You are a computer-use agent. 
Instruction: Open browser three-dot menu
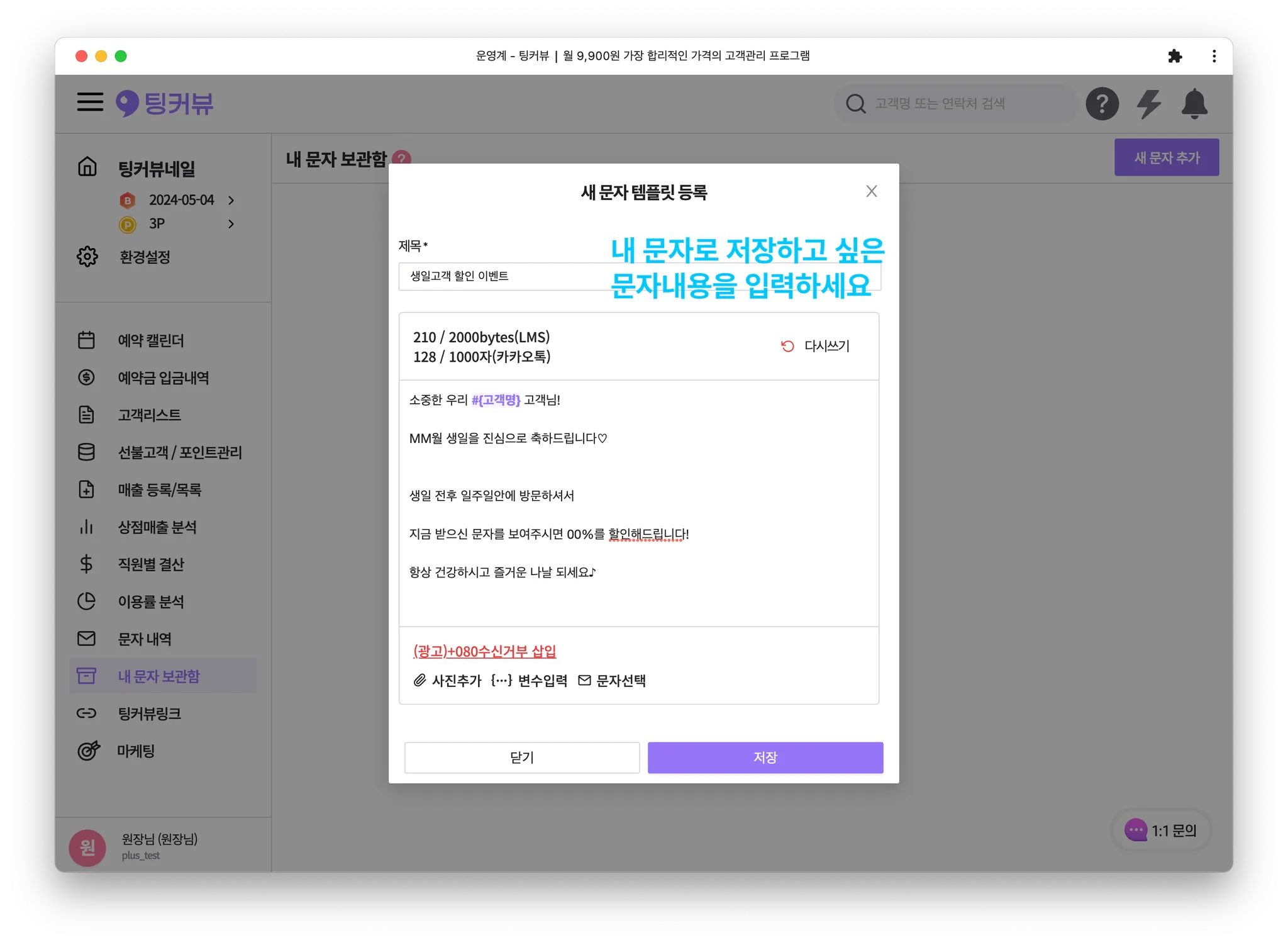coord(1214,56)
